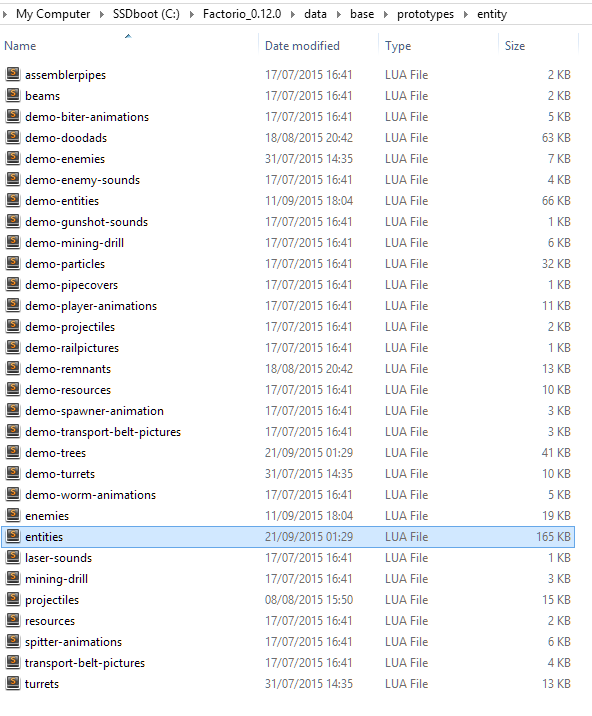Click the 63 KB size of demo-doodads
592x716 pixels.
[x=556, y=137]
